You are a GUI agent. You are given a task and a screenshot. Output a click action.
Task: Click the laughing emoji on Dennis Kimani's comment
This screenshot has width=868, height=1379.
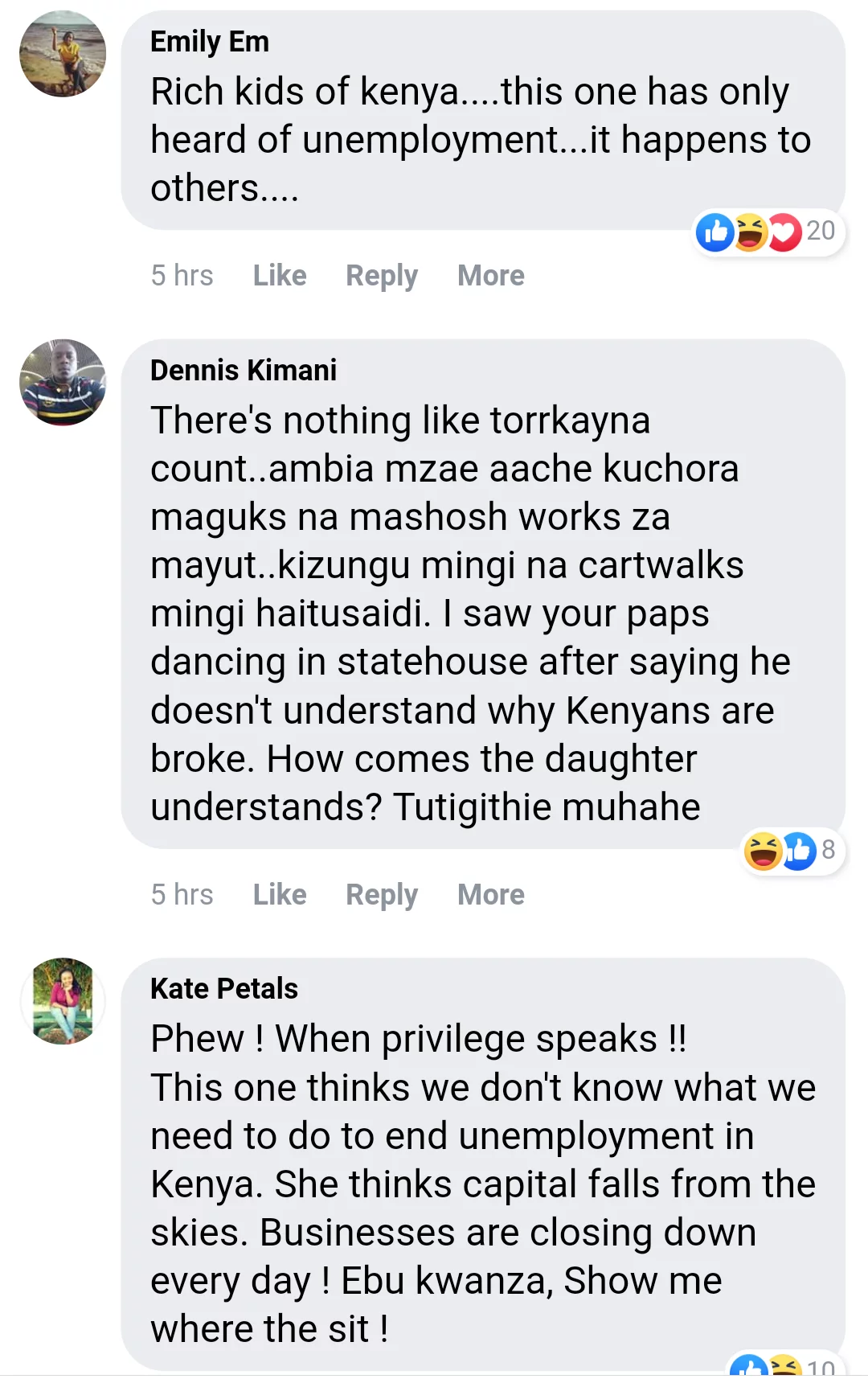tap(763, 851)
